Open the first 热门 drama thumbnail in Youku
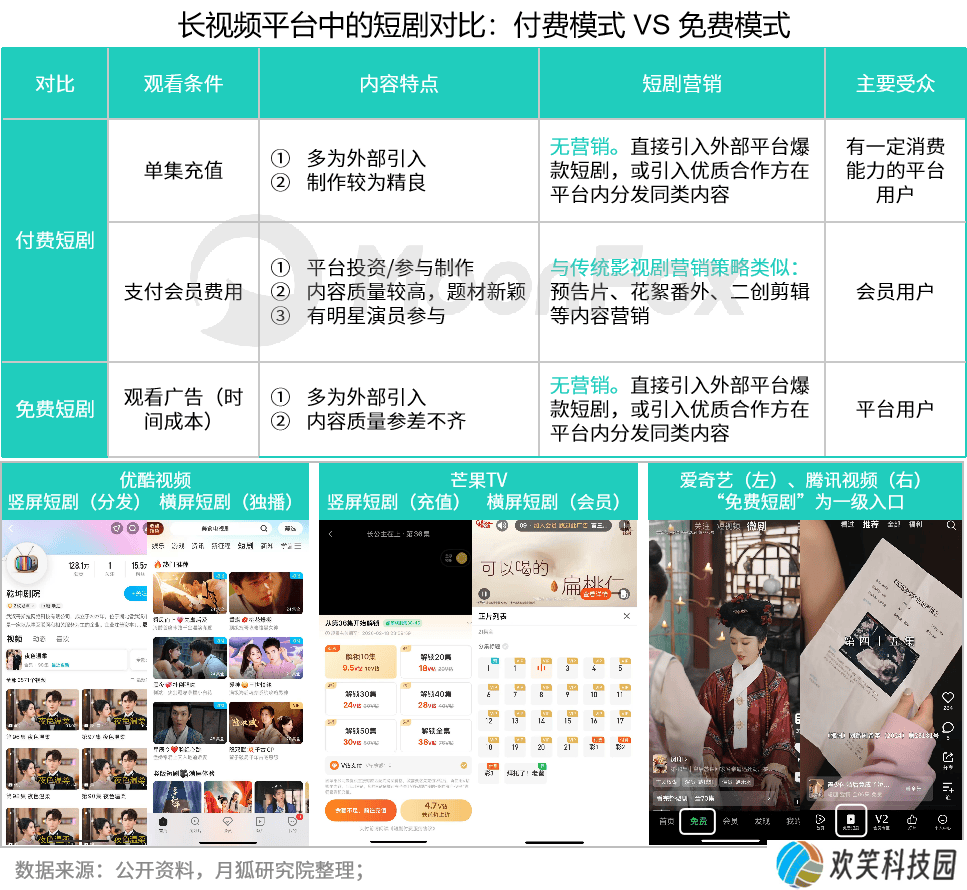The height and width of the screenshot is (890, 967). coord(190,593)
